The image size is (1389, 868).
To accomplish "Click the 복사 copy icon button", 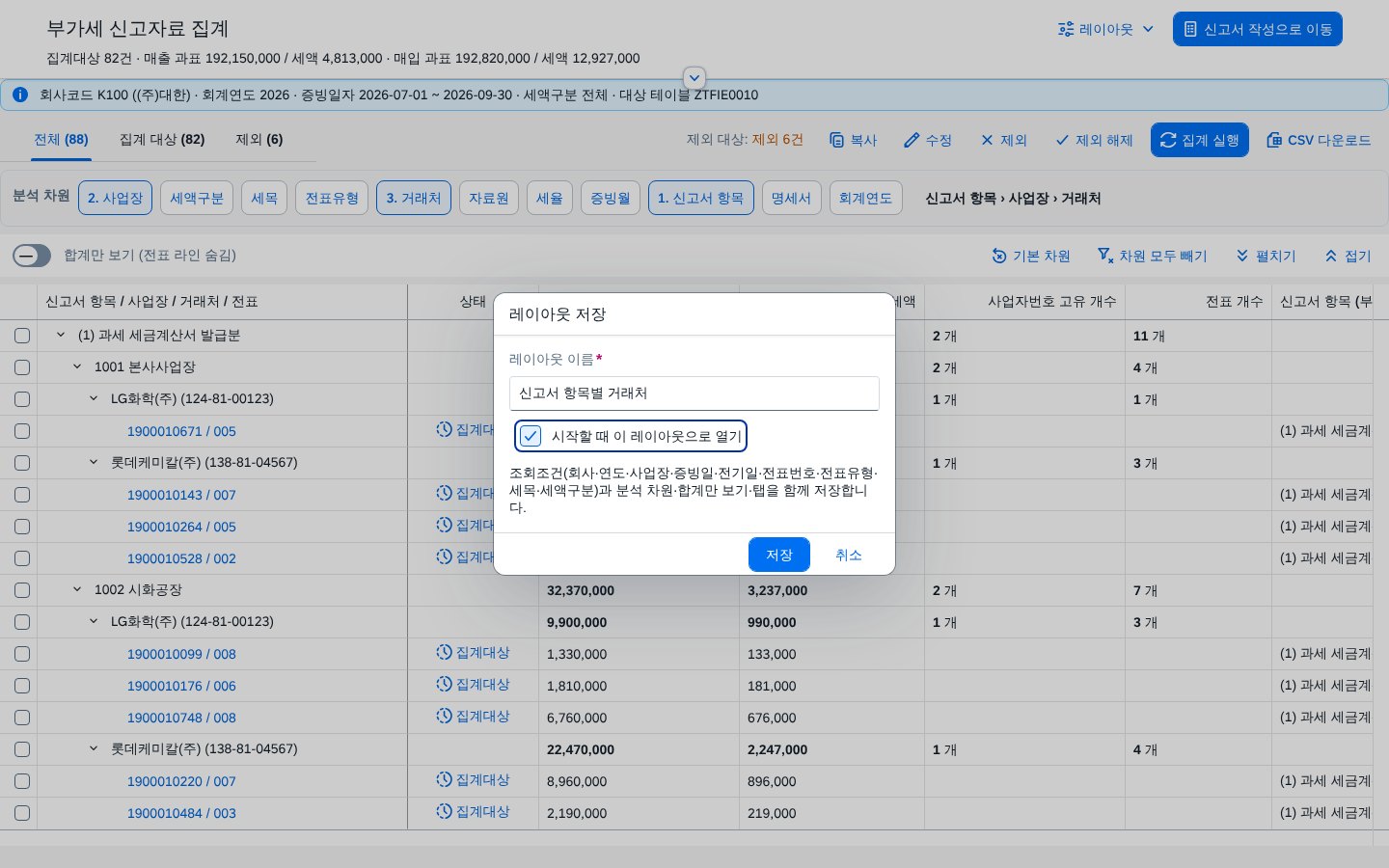I will click(x=854, y=140).
